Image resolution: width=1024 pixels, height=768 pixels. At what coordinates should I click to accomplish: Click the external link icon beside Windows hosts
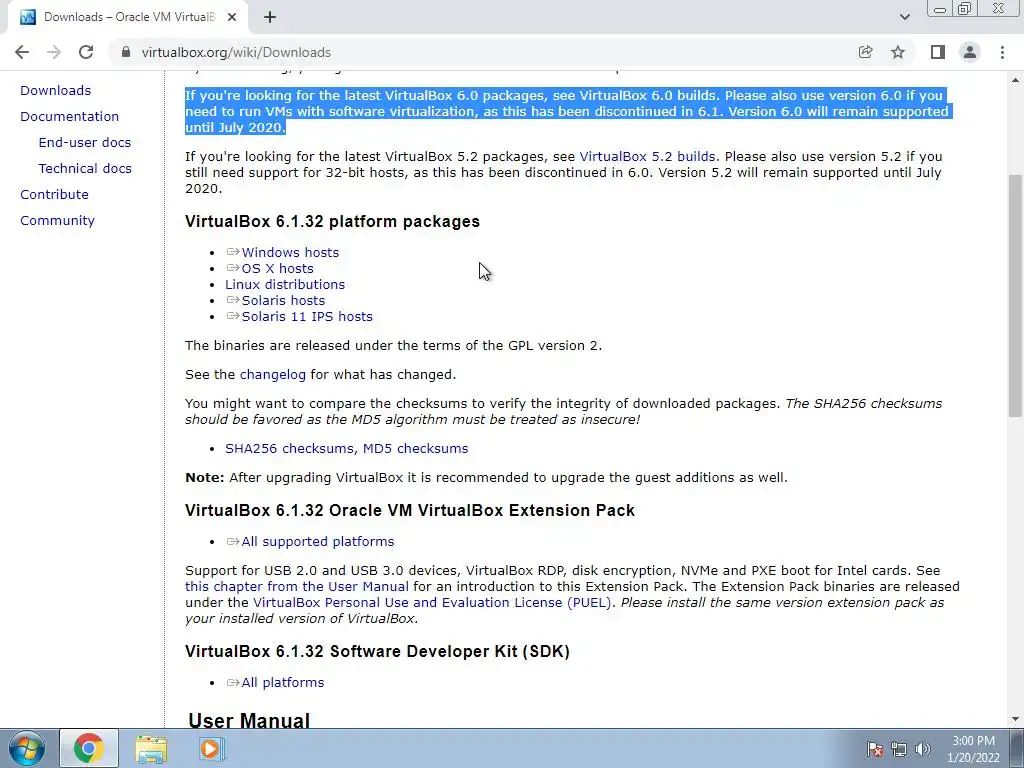(233, 252)
